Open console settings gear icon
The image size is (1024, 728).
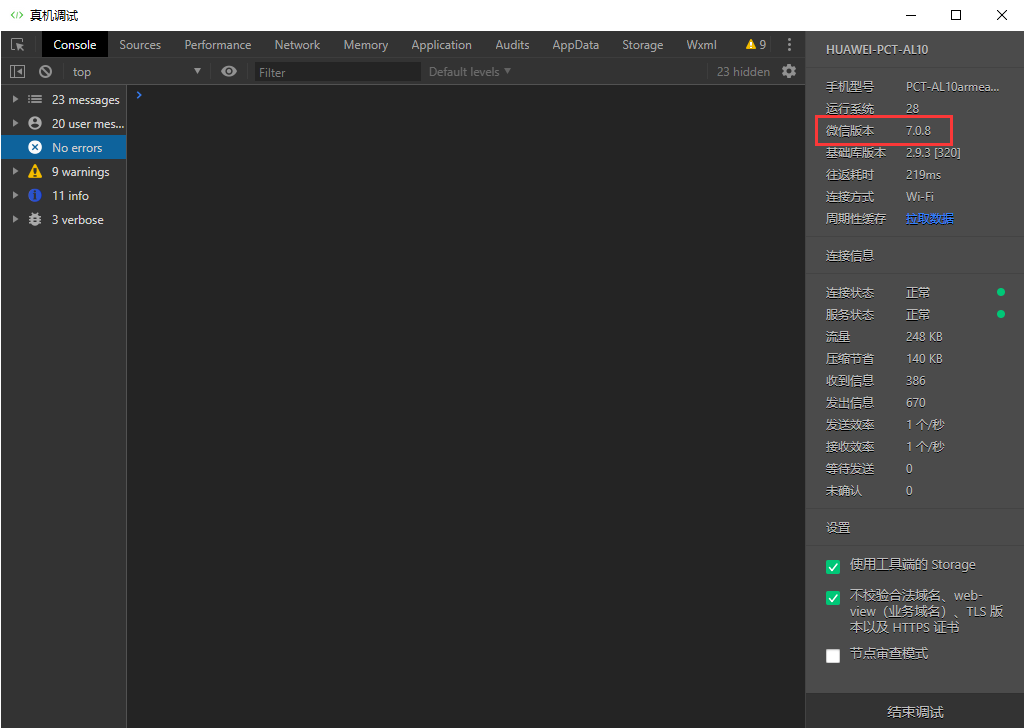point(789,71)
